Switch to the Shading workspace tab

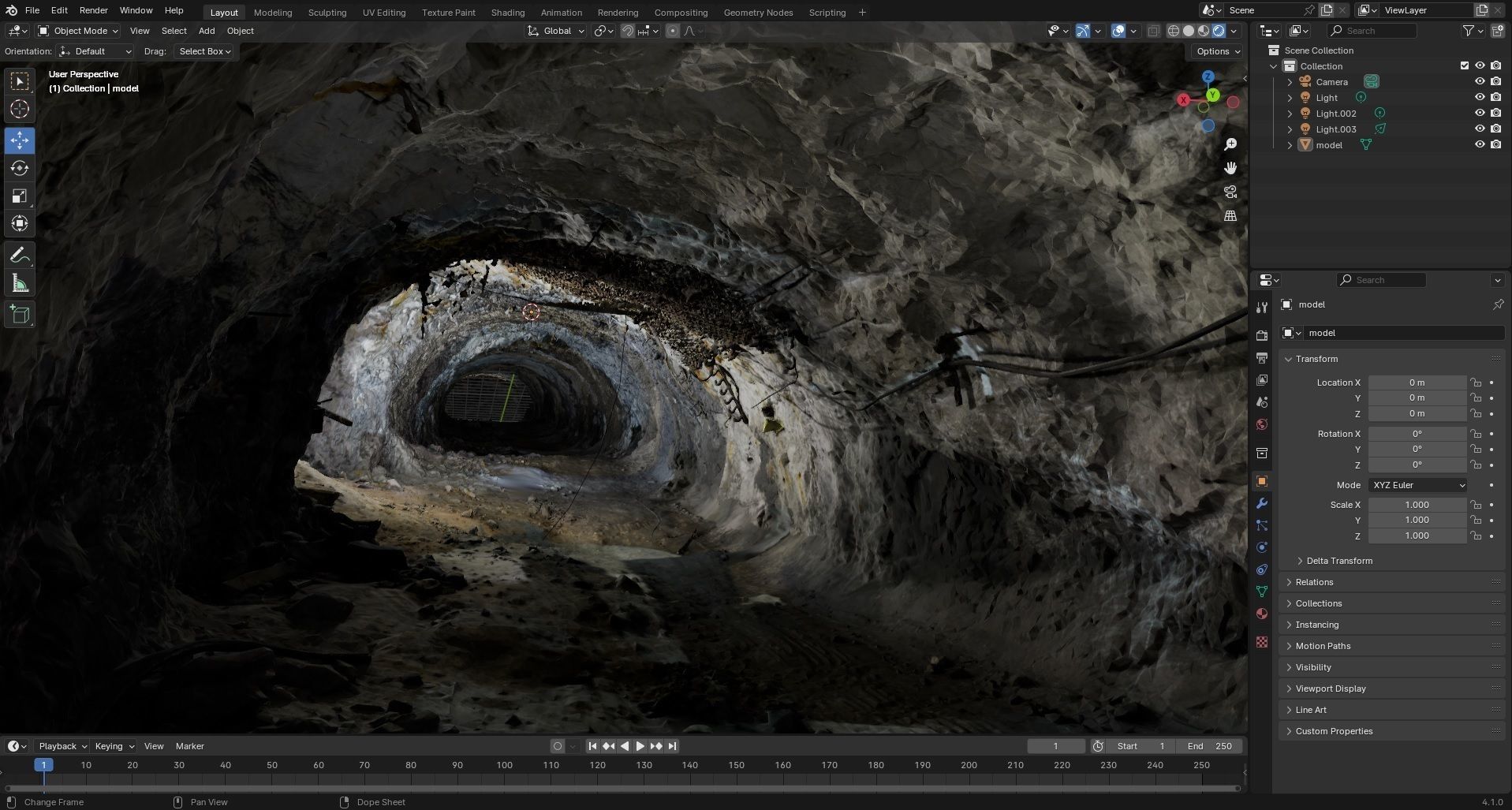508,13
